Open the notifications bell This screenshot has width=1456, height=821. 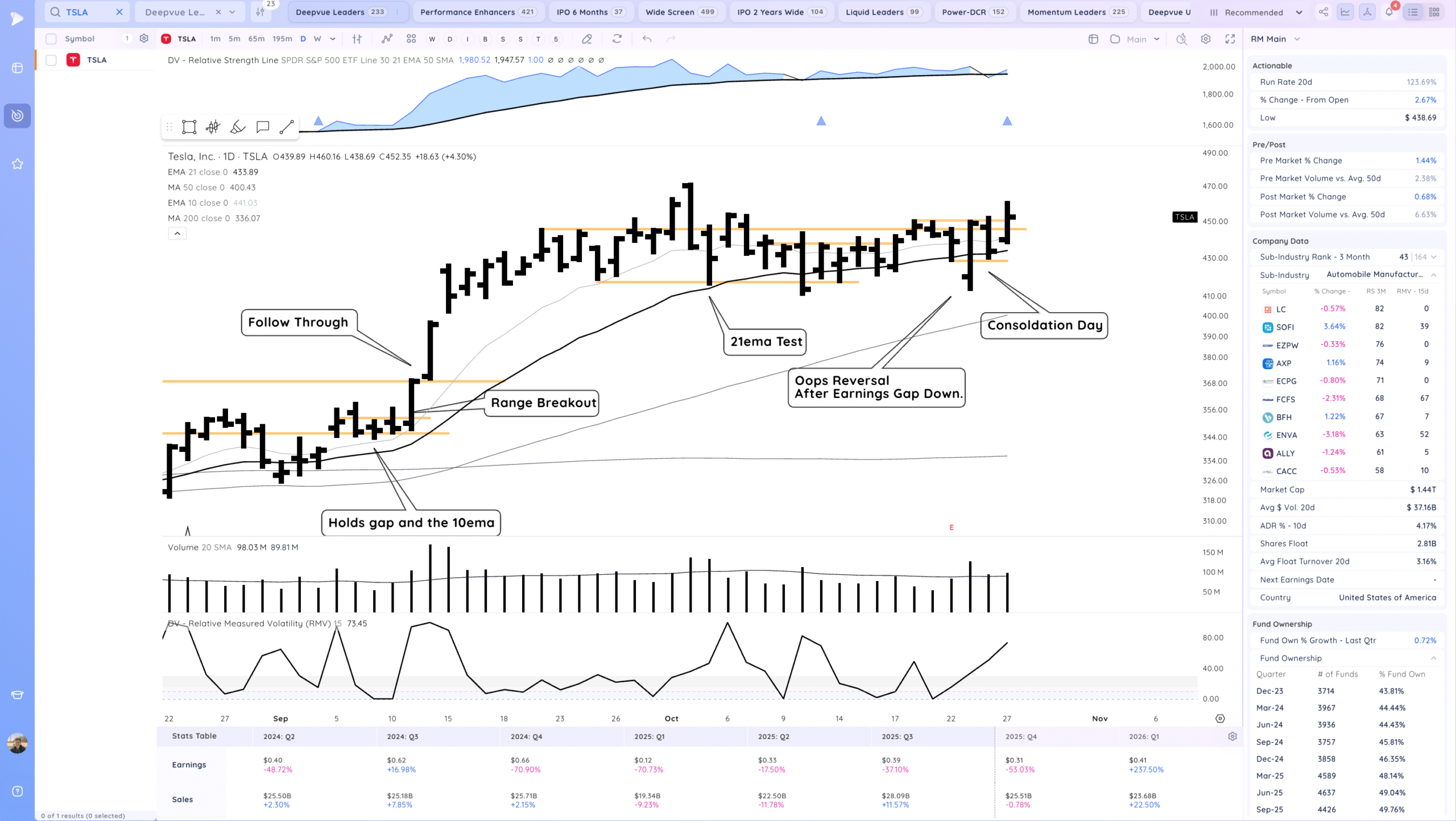click(x=1389, y=12)
